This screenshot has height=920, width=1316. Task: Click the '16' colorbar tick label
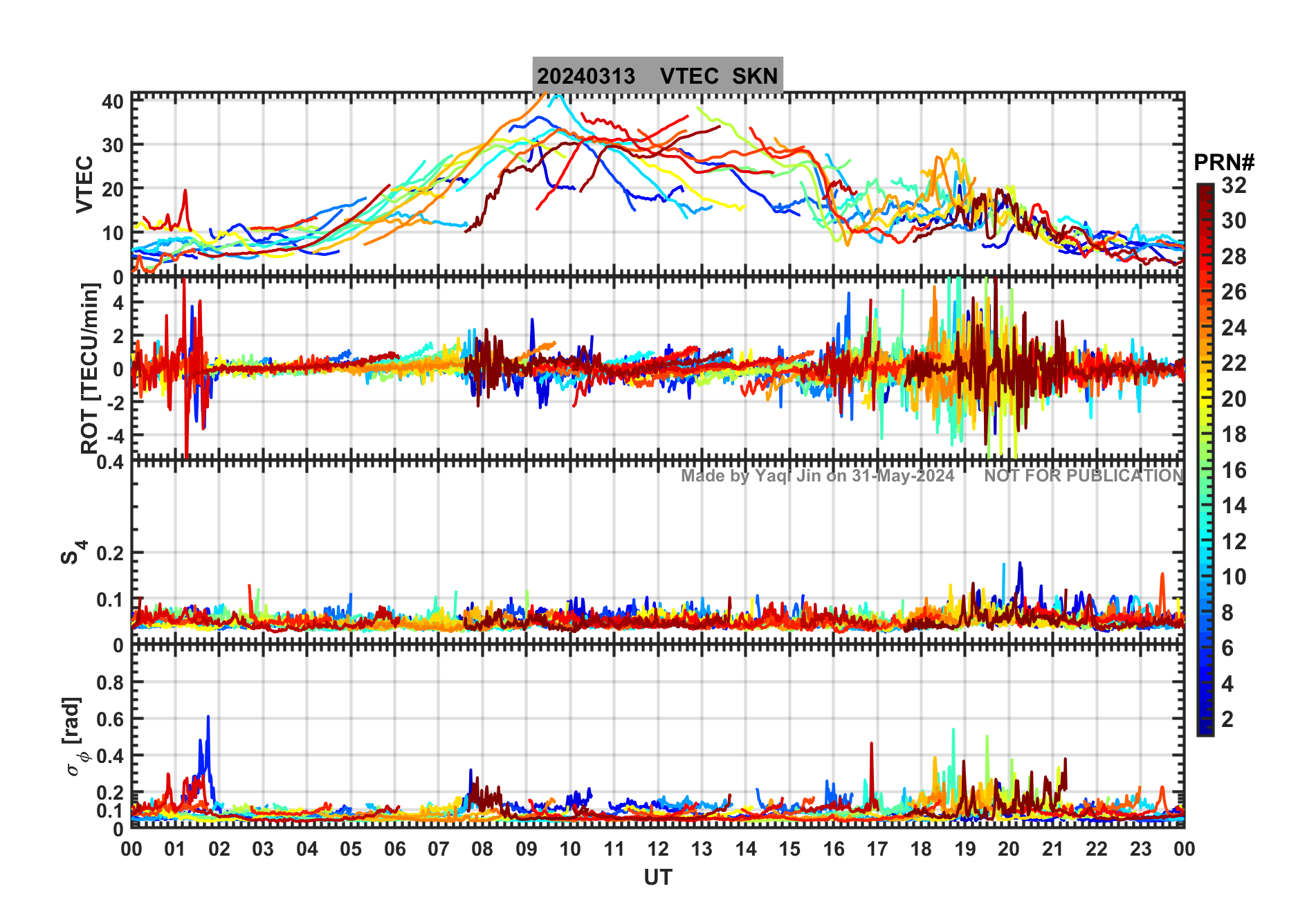pos(1234,470)
